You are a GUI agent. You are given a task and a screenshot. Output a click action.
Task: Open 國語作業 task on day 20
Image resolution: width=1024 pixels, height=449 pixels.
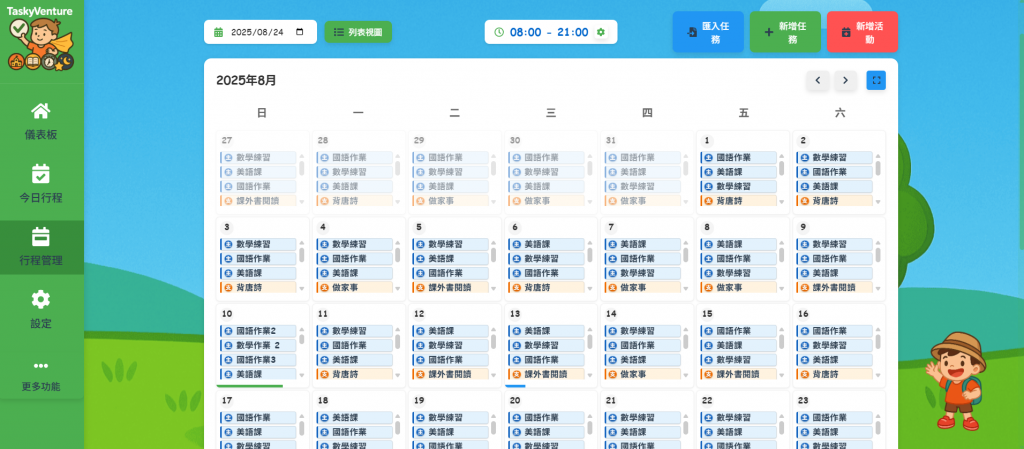pos(547,417)
